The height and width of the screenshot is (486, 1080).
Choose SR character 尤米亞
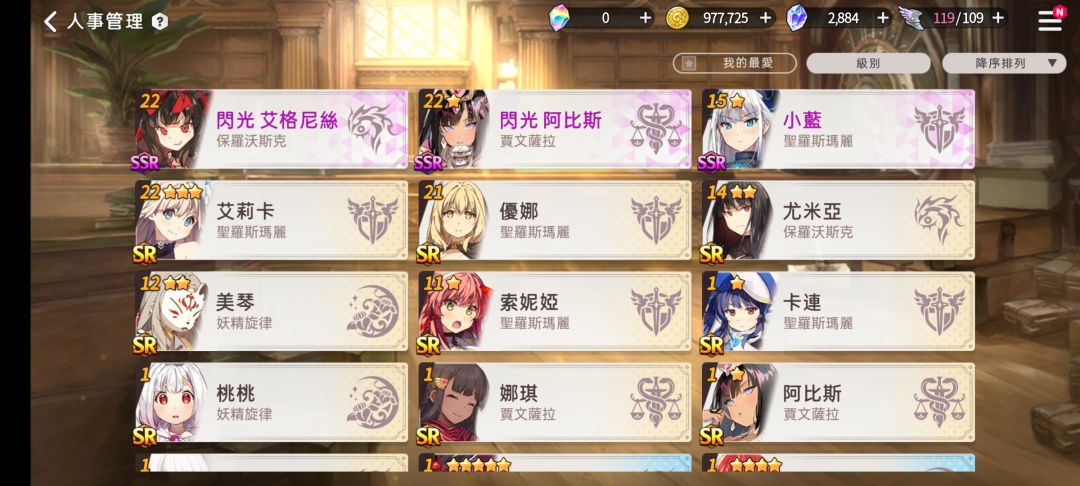click(839, 220)
